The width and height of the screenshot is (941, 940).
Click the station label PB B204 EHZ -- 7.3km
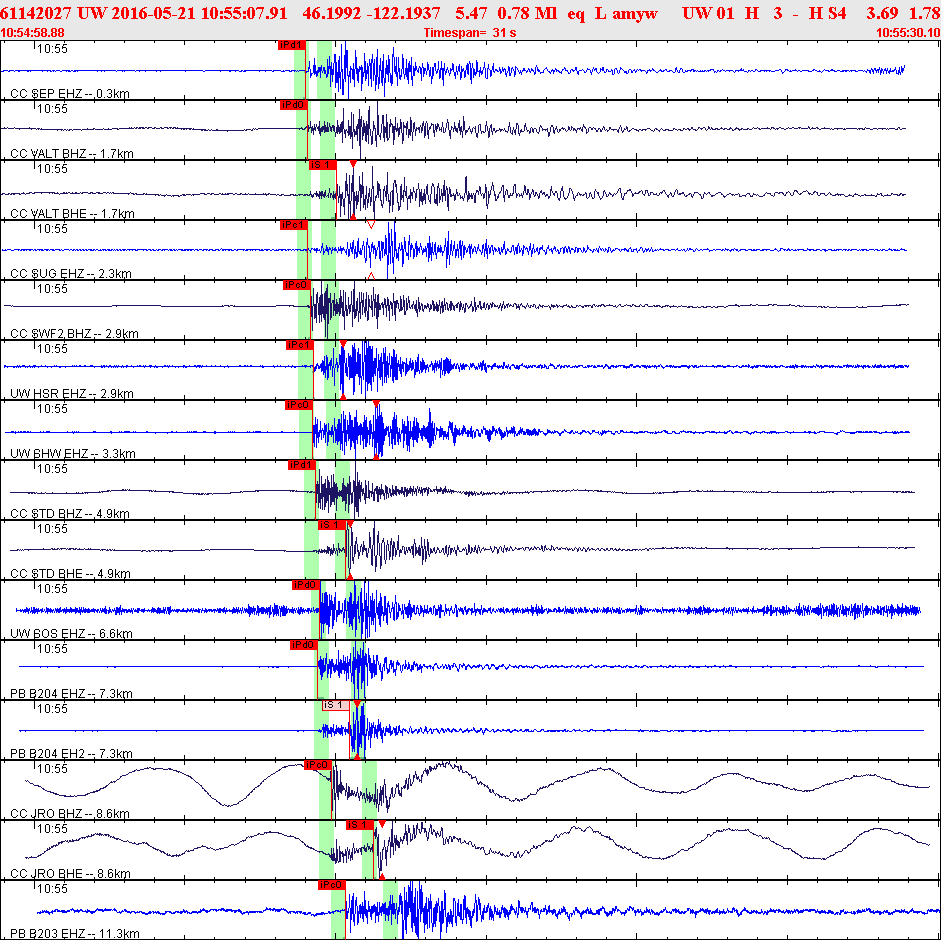(x=71, y=694)
